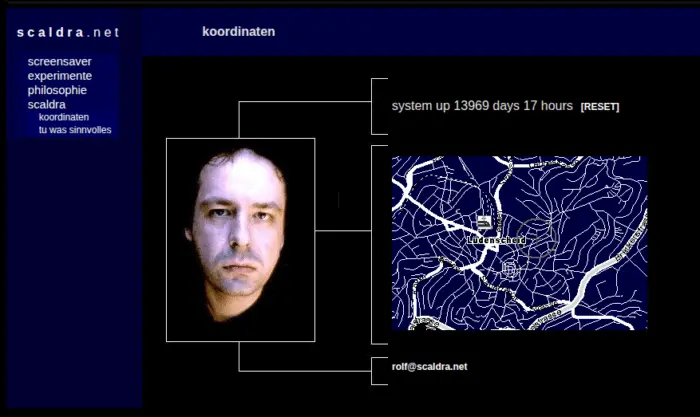The image size is (700, 417).
Task: Open the tu was sinnvolles submenu link
Action: pos(75,130)
